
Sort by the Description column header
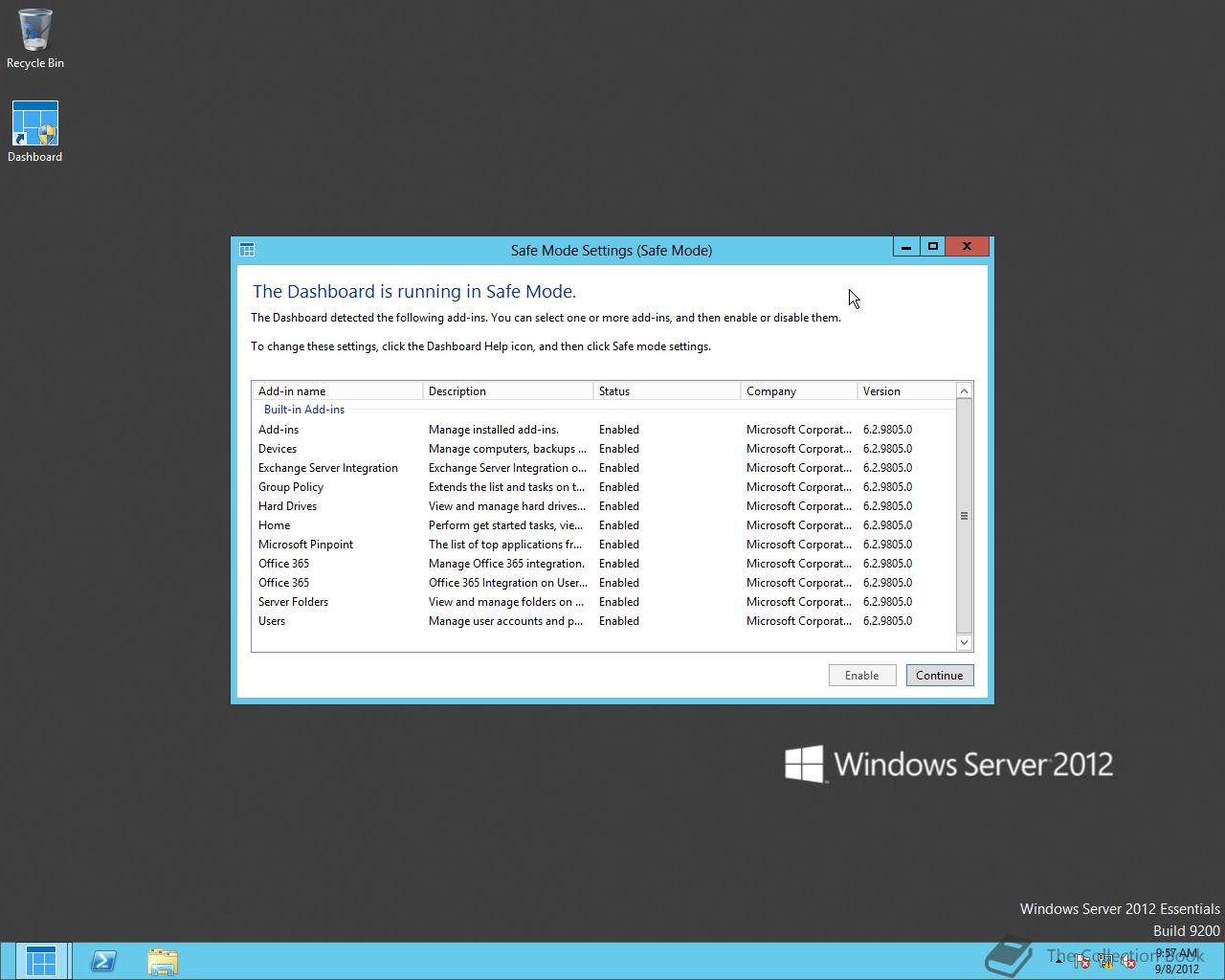click(507, 390)
